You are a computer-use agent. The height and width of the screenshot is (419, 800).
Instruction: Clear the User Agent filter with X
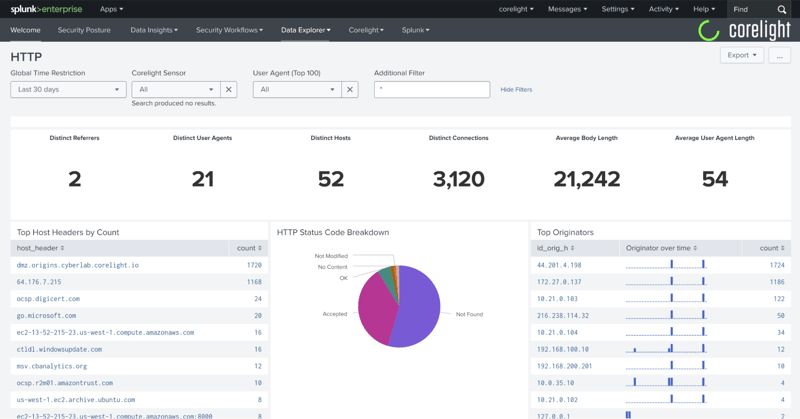(350, 90)
